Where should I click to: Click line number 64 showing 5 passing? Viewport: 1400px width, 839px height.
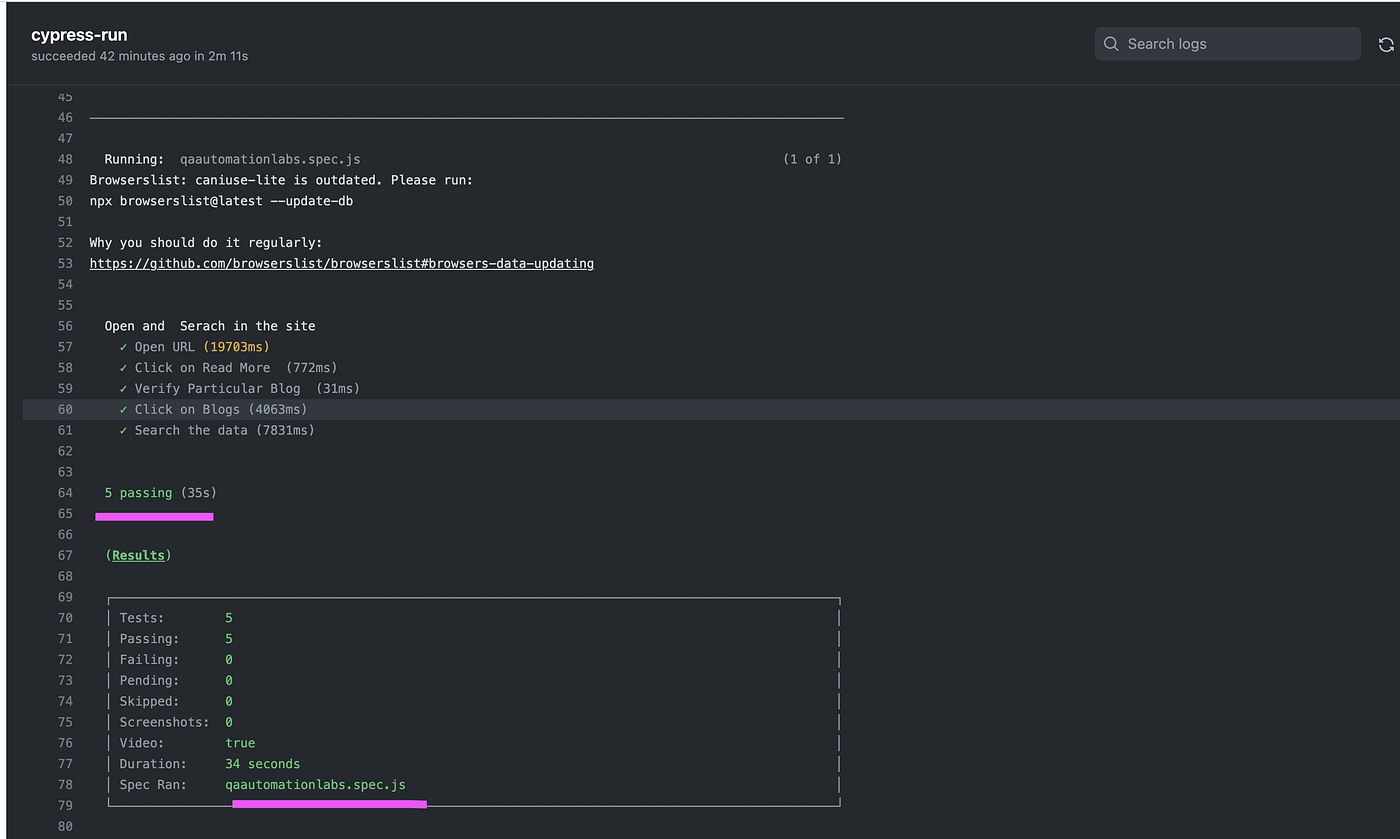click(x=65, y=493)
